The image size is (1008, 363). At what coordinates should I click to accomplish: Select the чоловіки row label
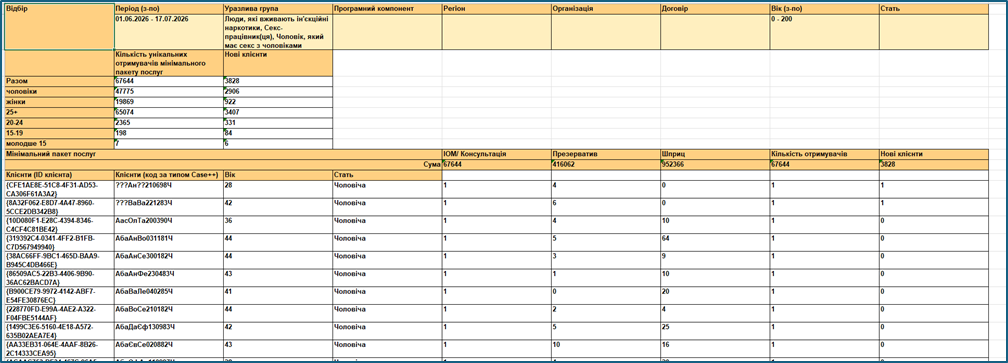pos(59,91)
